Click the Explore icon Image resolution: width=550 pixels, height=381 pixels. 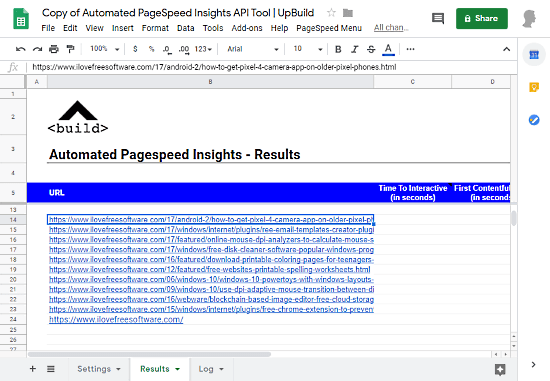pyautogui.click(x=500, y=369)
